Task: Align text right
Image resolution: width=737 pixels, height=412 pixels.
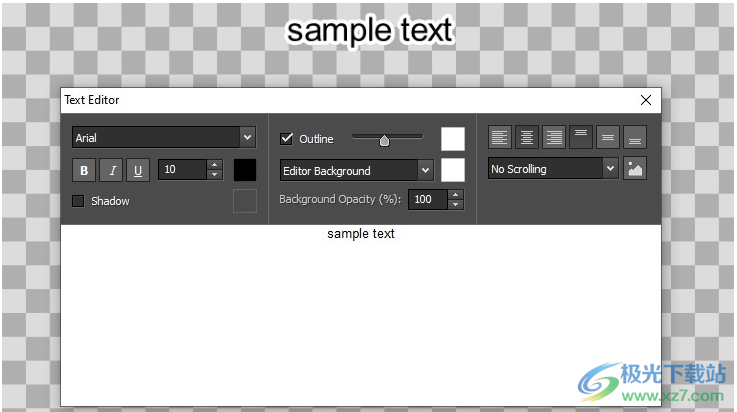Action: [553, 137]
